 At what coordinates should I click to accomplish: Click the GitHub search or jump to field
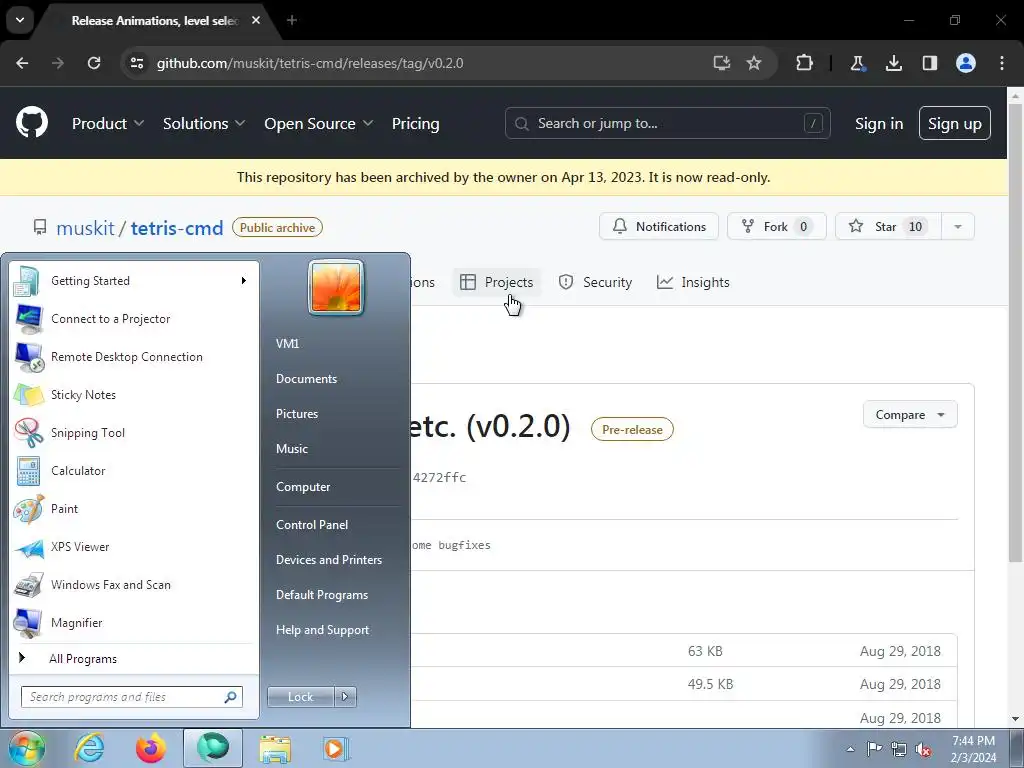click(x=667, y=123)
